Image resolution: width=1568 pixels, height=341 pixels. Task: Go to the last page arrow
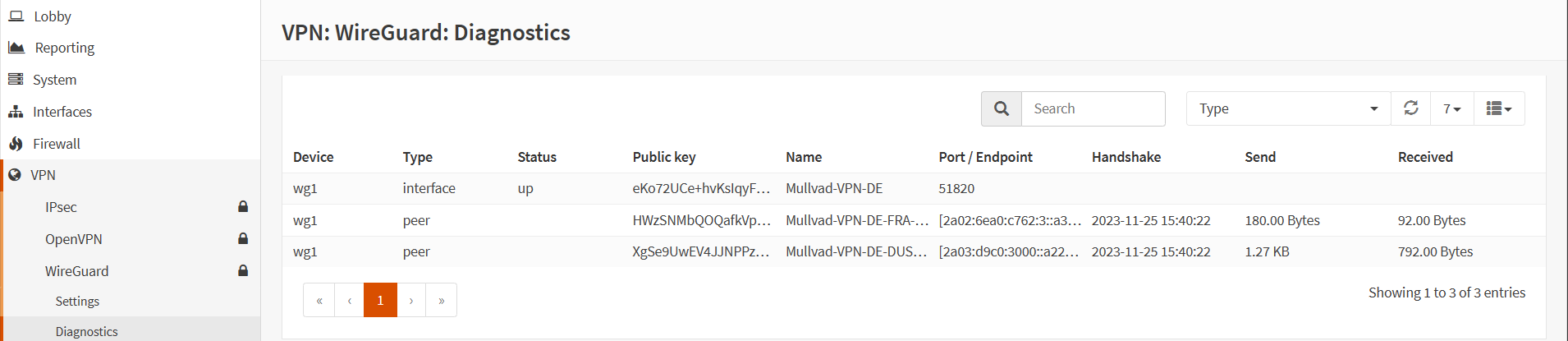pos(442,300)
